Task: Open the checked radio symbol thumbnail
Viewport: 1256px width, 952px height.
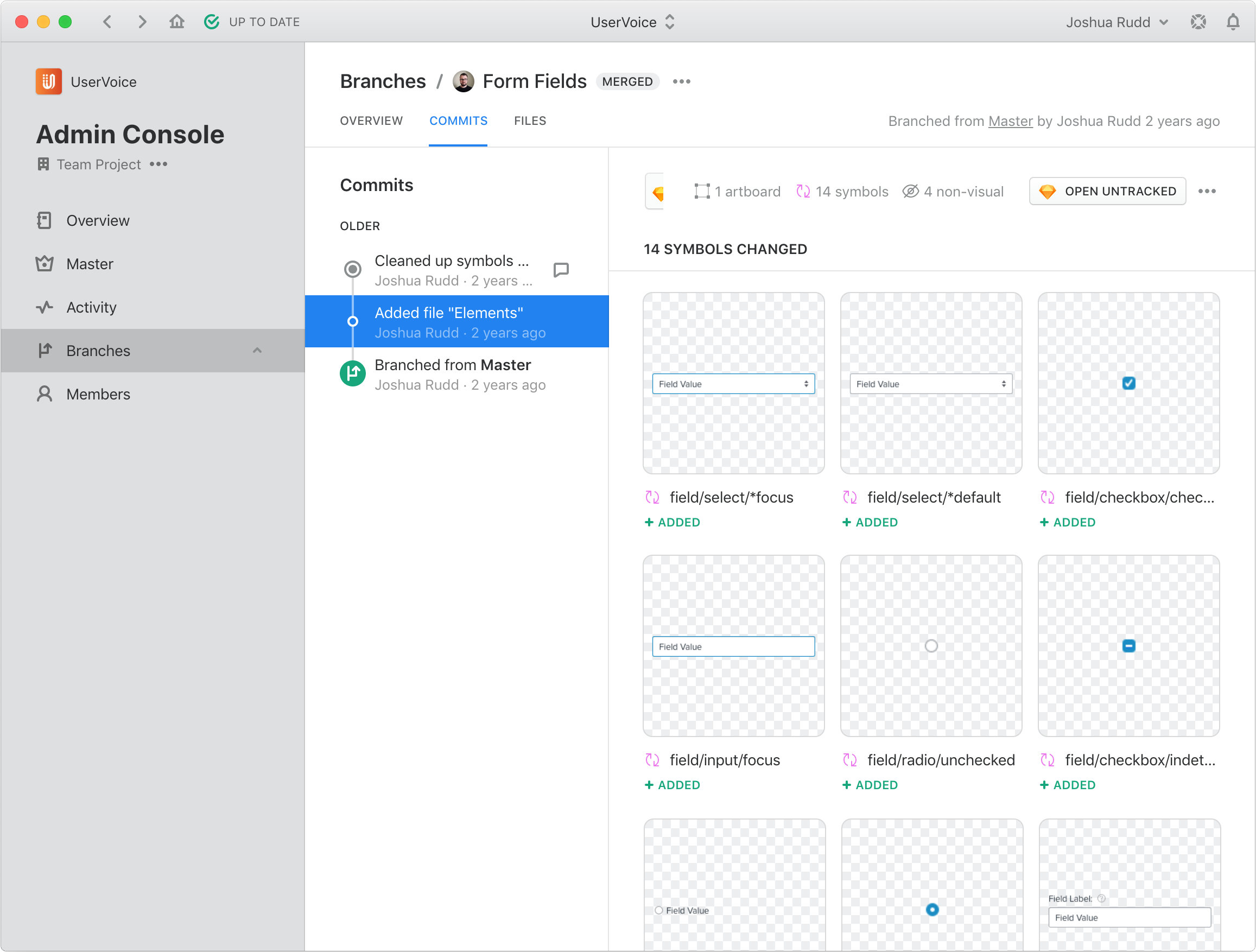Action: click(x=933, y=885)
